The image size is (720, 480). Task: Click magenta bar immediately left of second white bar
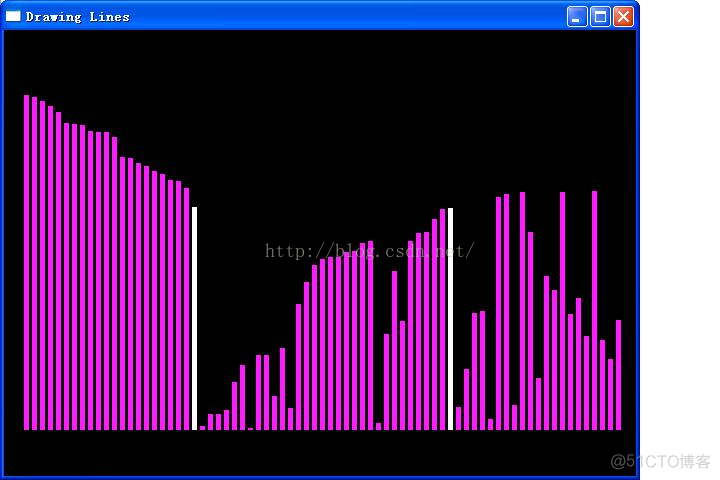(x=442, y=319)
